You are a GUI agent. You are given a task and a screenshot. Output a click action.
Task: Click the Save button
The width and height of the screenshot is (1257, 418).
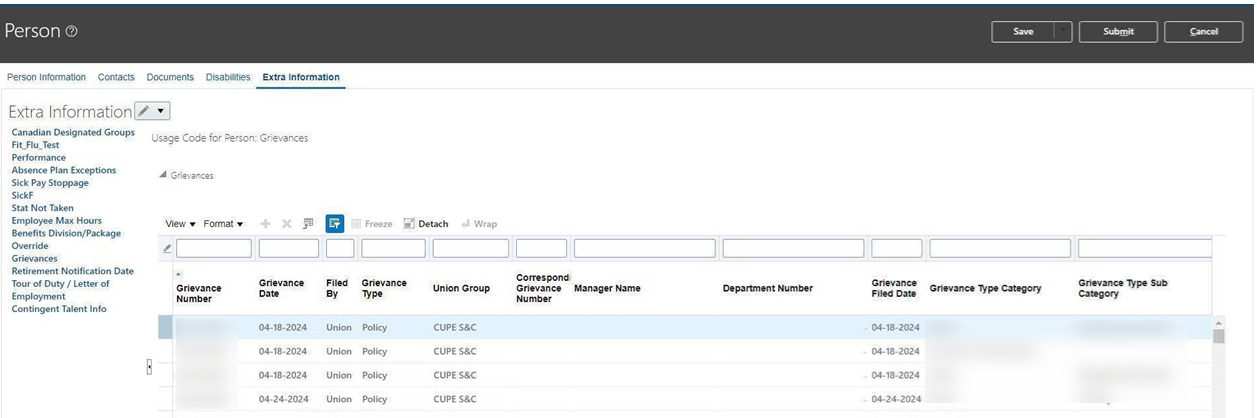point(1023,32)
